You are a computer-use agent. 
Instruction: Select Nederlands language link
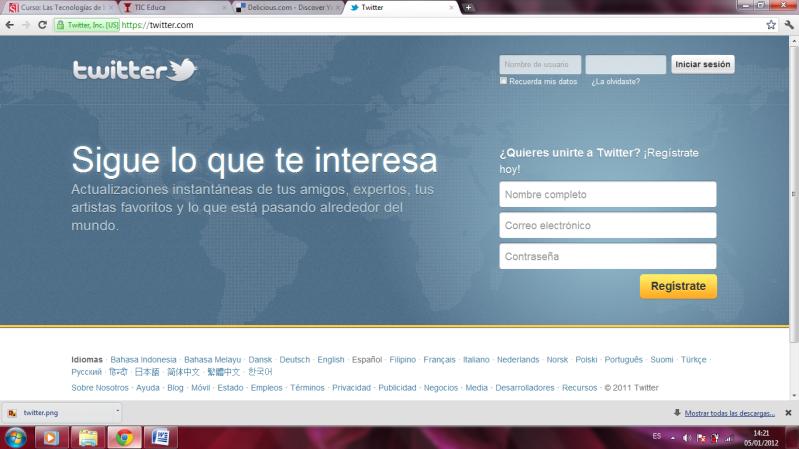[x=518, y=359]
